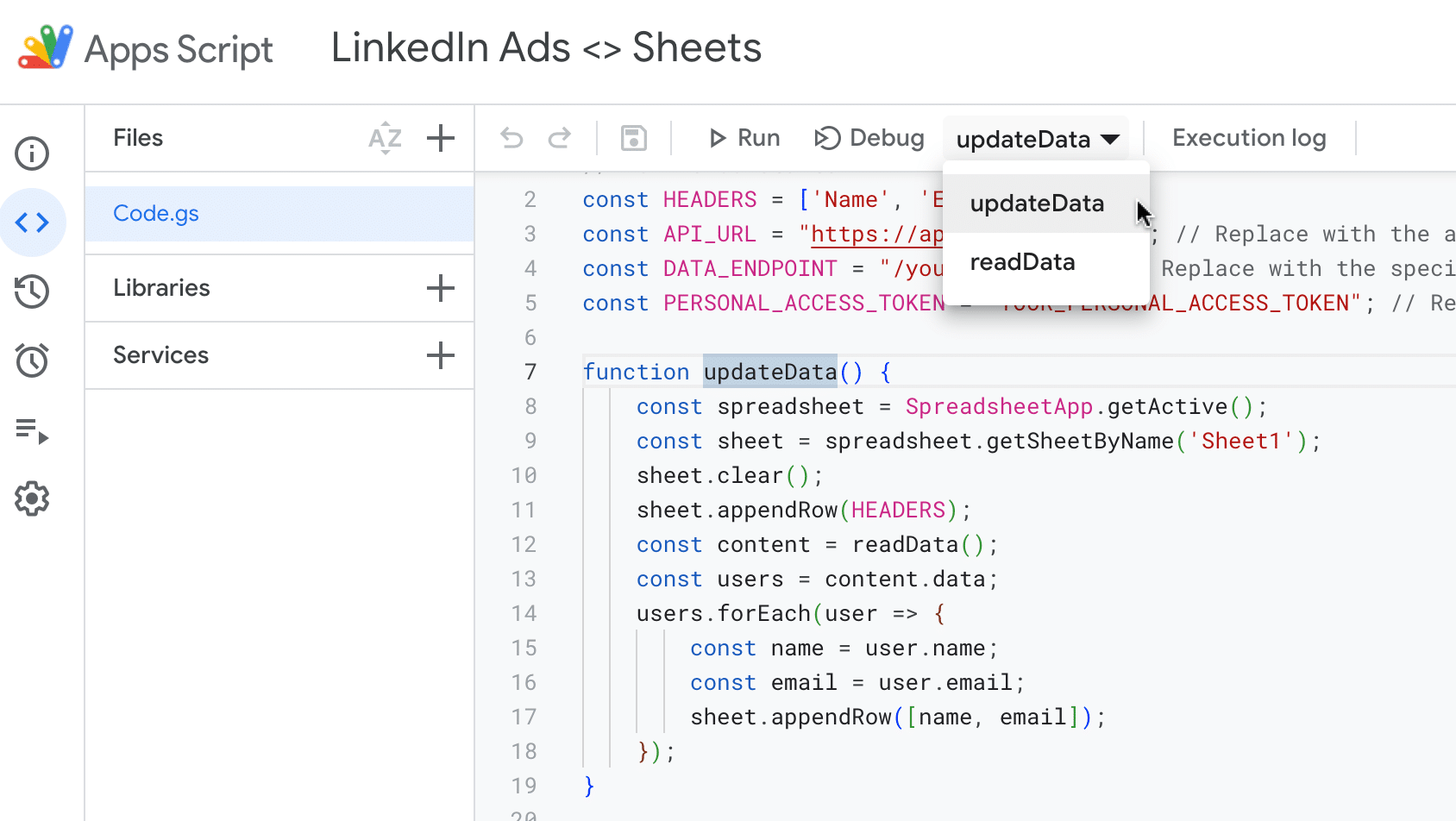Click the Apps Script logo
The width and height of the screenshot is (1456, 821).
pos(45,47)
